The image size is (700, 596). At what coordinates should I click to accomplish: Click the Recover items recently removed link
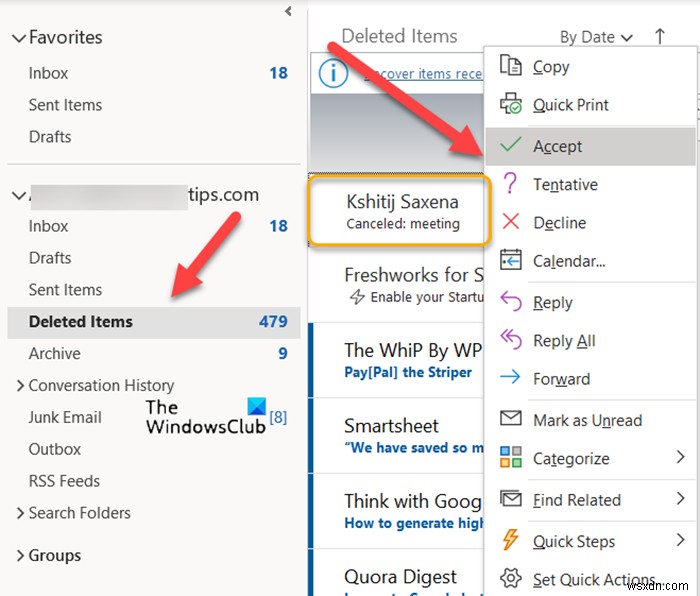point(422,73)
